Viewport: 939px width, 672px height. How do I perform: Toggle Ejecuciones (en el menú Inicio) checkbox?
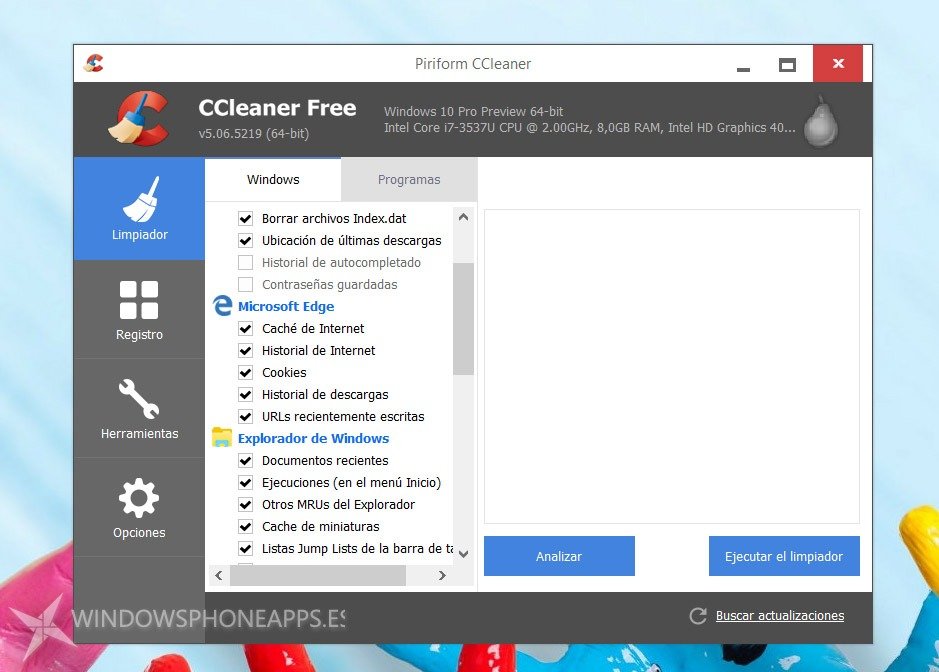(246, 483)
